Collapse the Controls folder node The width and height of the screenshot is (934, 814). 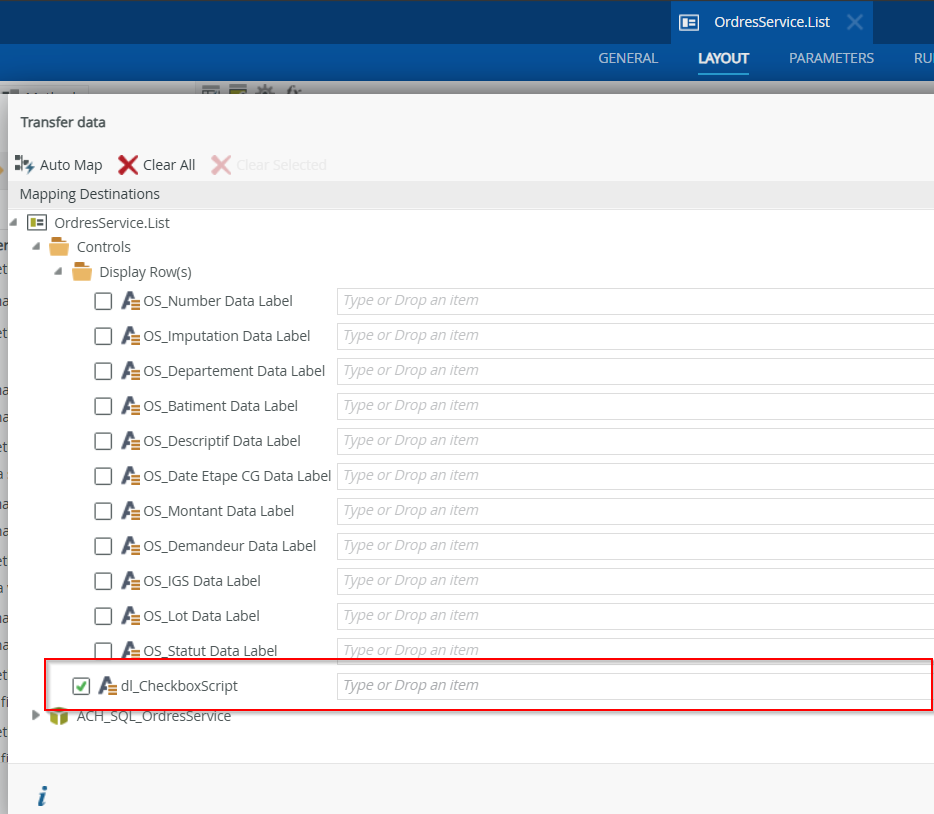pyautogui.click(x=36, y=247)
